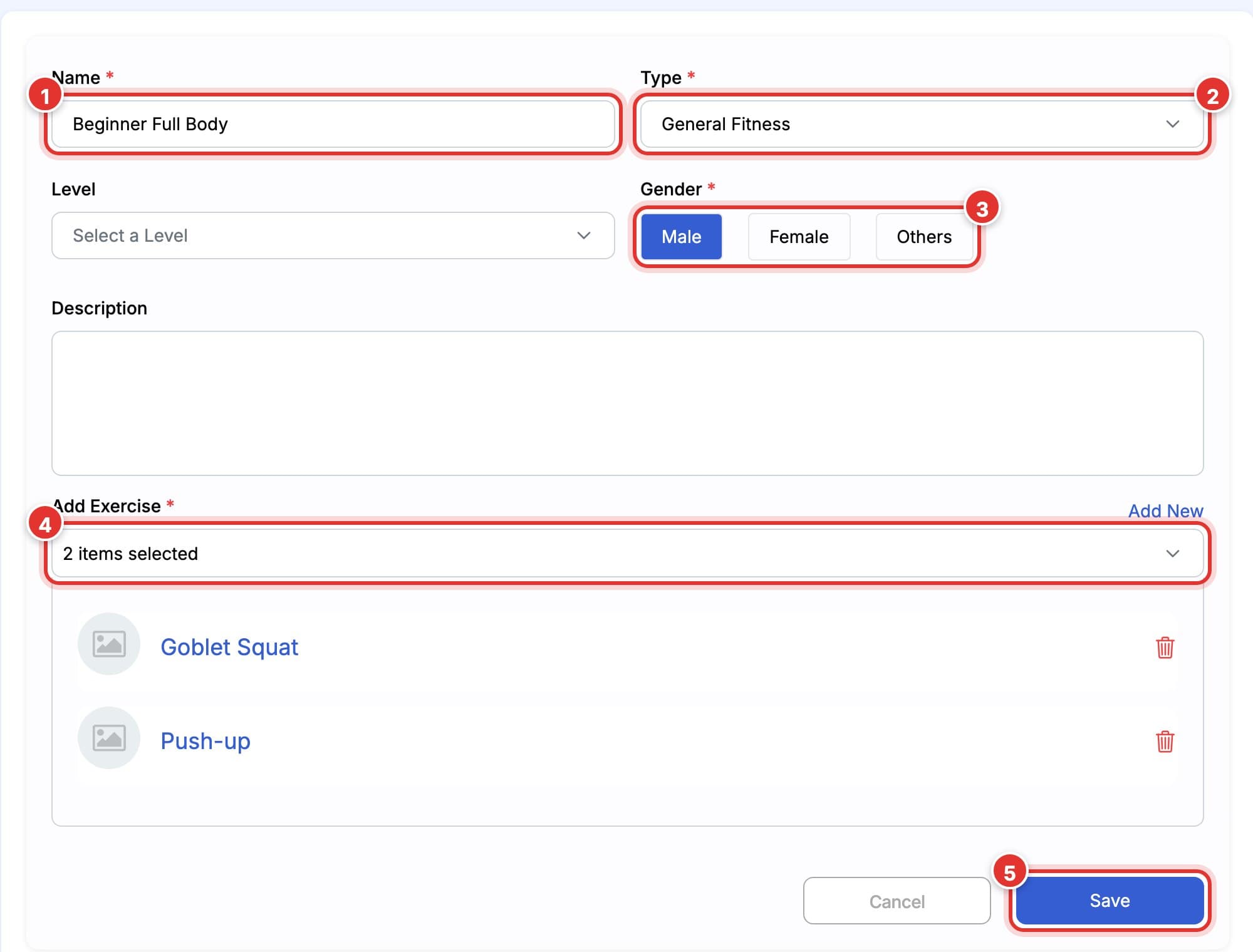
Task: Click inside the Description text area
Action: click(x=627, y=403)
